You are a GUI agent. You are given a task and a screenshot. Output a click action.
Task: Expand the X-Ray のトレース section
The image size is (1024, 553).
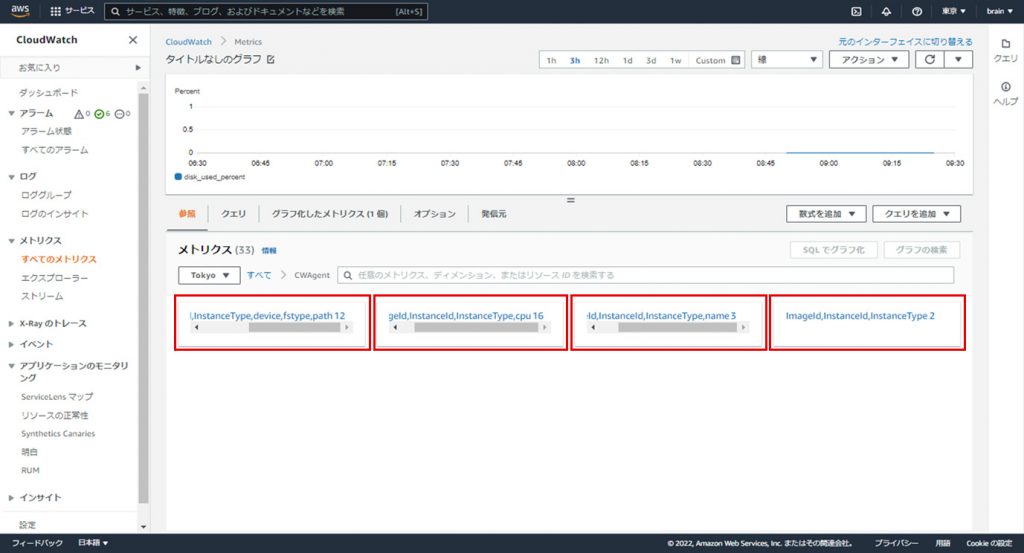click(11, 323)
